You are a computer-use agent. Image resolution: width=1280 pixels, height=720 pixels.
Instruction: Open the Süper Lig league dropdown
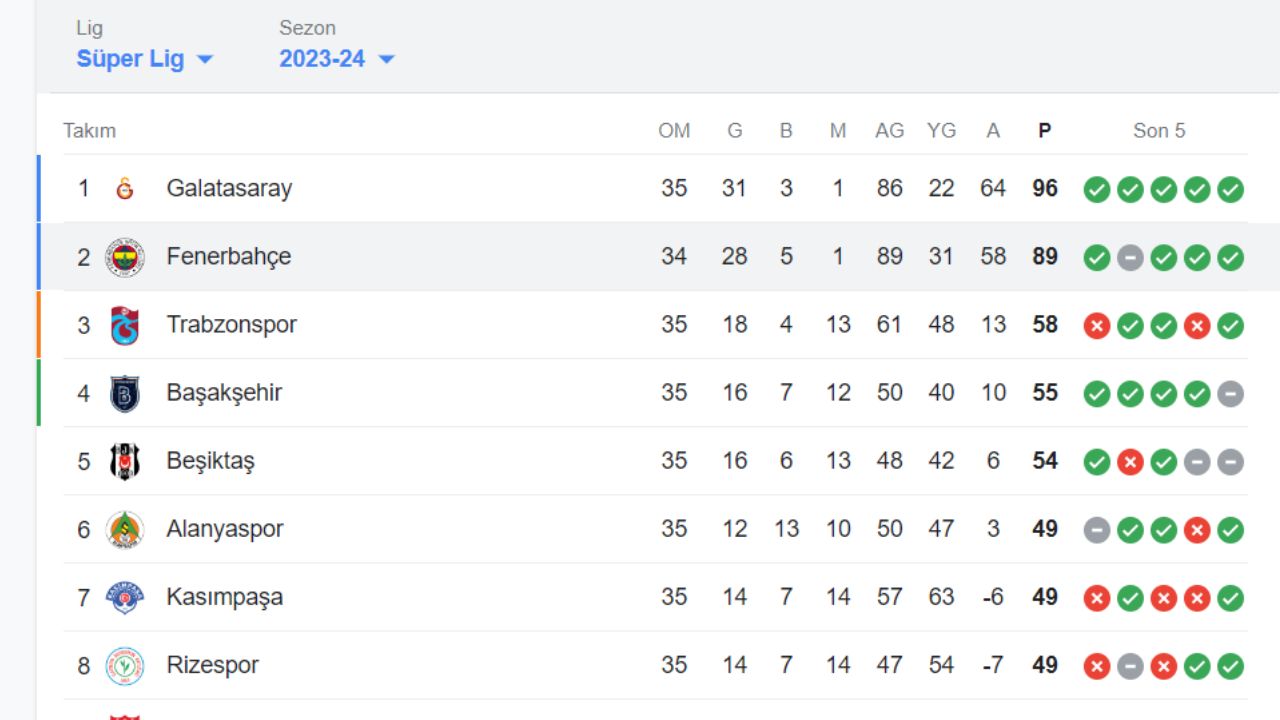[x=144, y=59]
